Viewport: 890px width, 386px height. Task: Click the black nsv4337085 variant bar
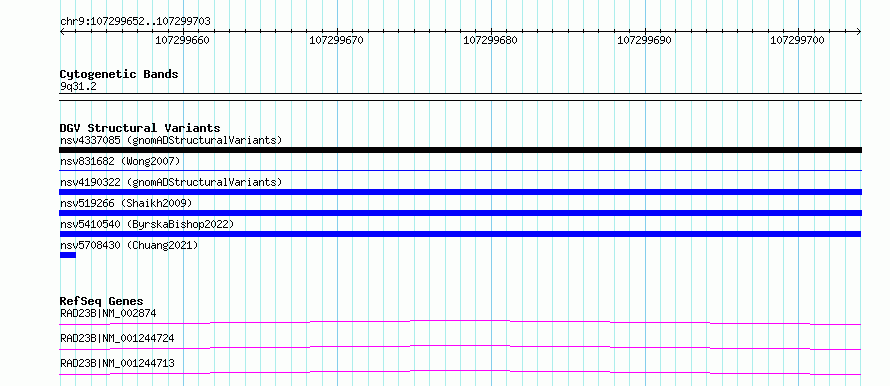(x=460, y=150)
